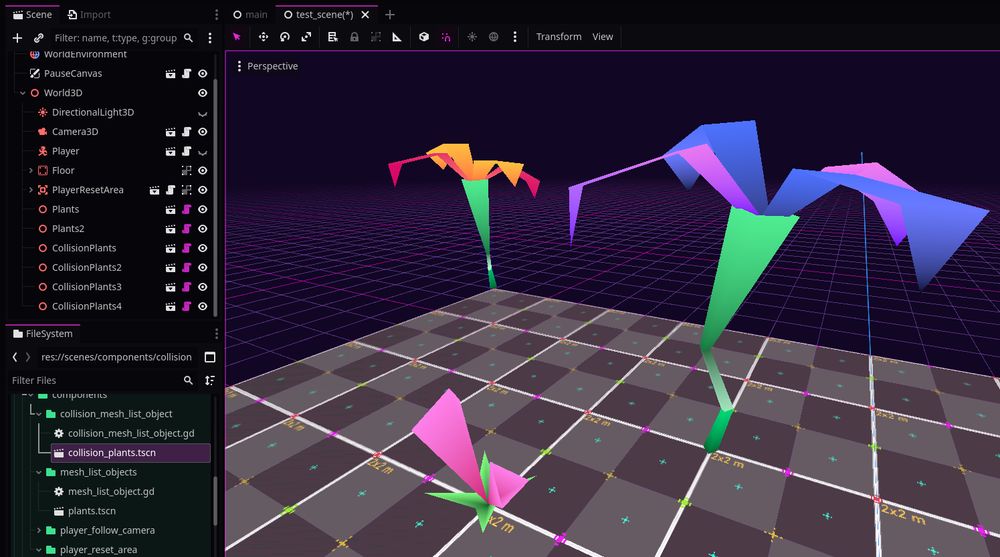This screenshot has height=557, width=1000.
Task: Open the file sort options icon
Action: (x=209, y=380)
